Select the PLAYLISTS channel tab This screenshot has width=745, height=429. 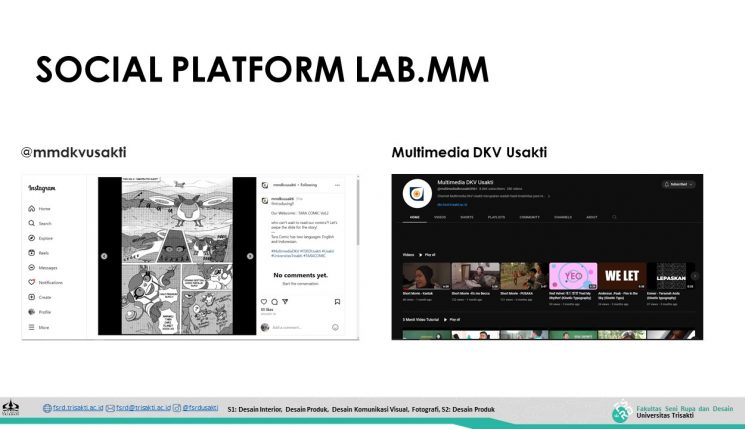[497, 217]
